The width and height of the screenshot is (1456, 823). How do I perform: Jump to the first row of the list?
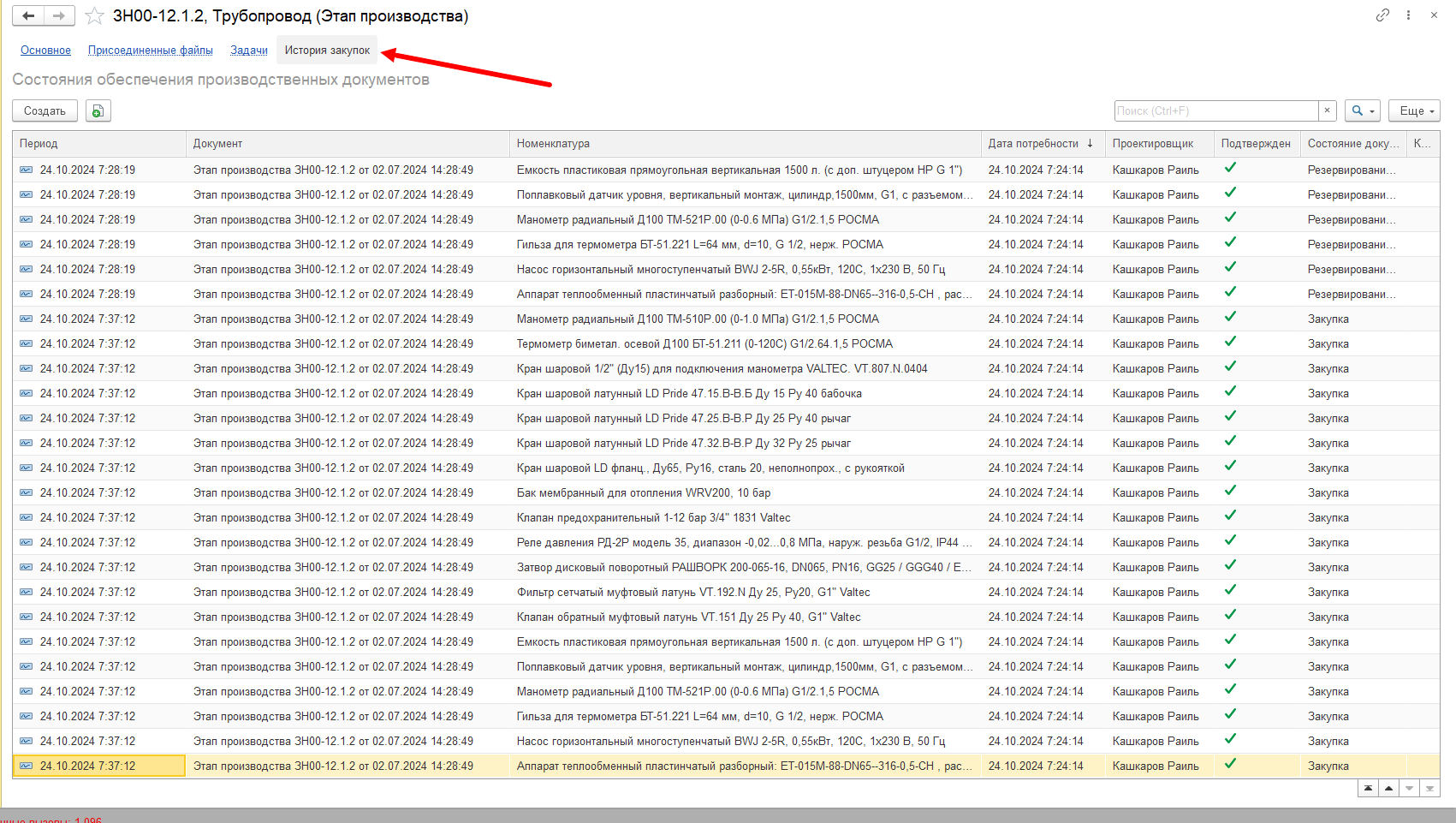1368,788
